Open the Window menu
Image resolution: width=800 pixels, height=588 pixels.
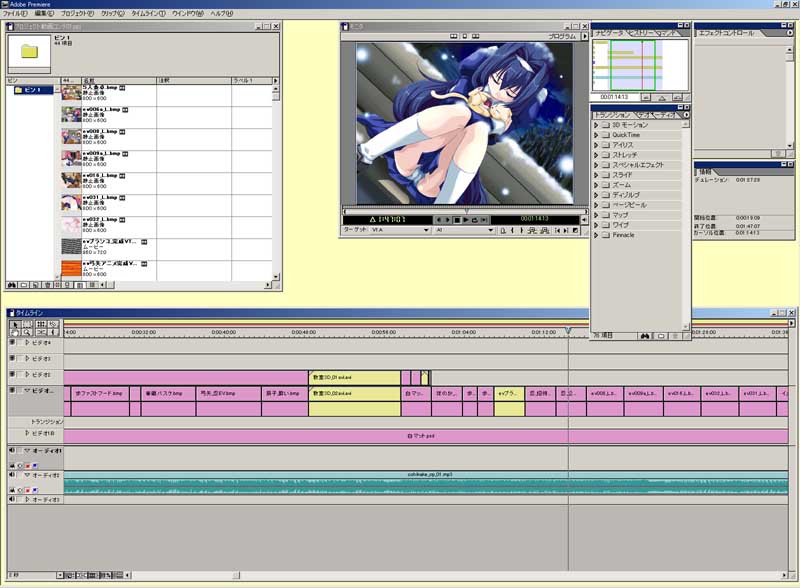(188, 13)
